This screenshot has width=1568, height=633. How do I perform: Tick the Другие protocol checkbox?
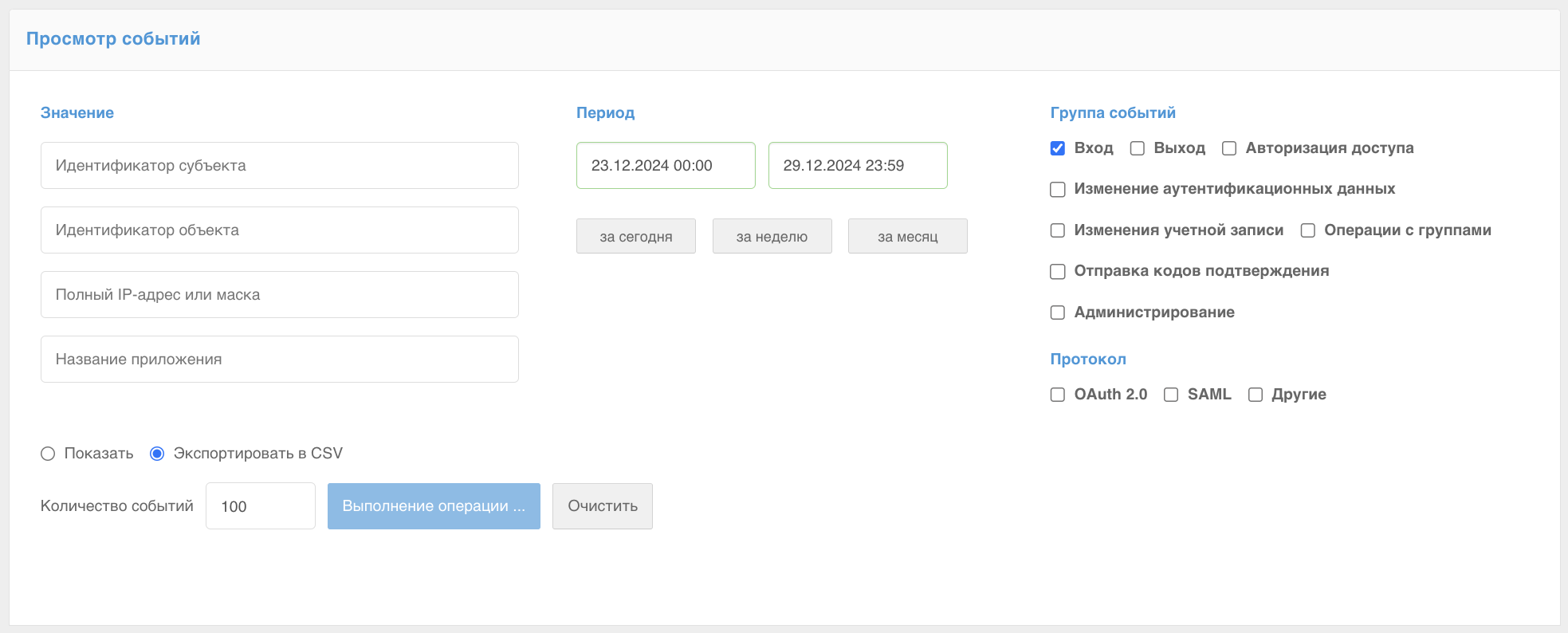point(1256,395)
